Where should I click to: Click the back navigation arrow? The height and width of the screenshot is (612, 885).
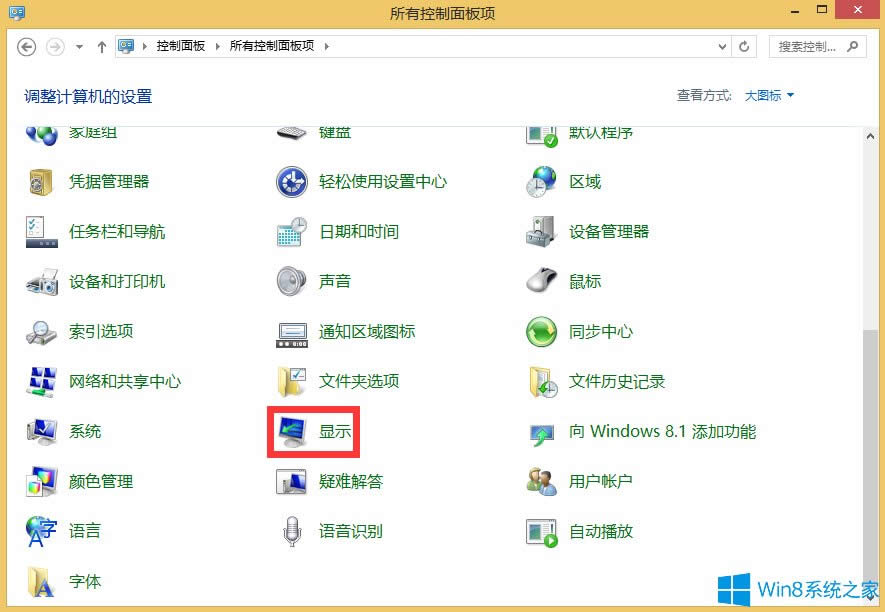[27, 46]
